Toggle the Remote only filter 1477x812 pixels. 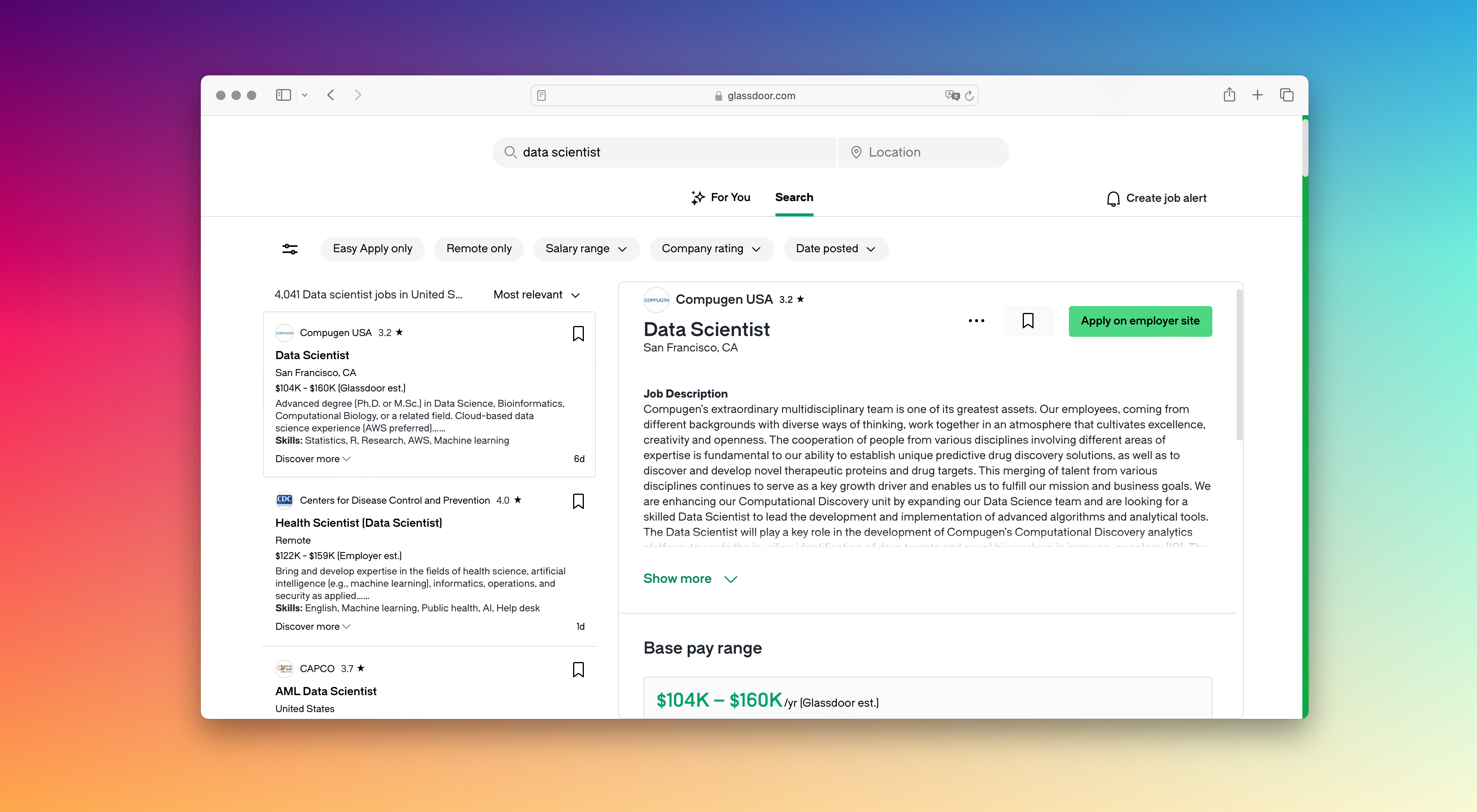point(479,249)
